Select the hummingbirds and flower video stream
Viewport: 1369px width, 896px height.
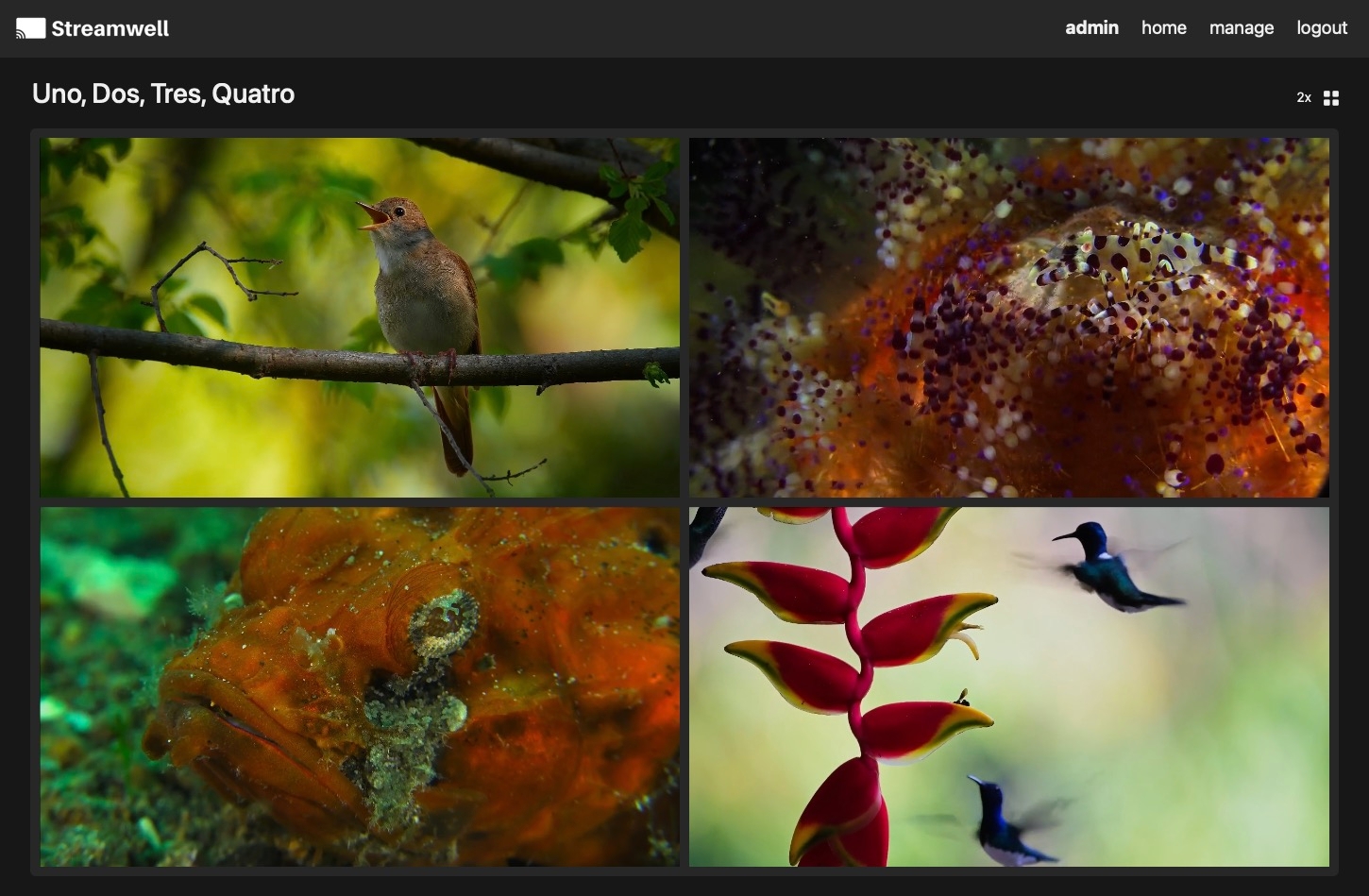point(1008,686)
